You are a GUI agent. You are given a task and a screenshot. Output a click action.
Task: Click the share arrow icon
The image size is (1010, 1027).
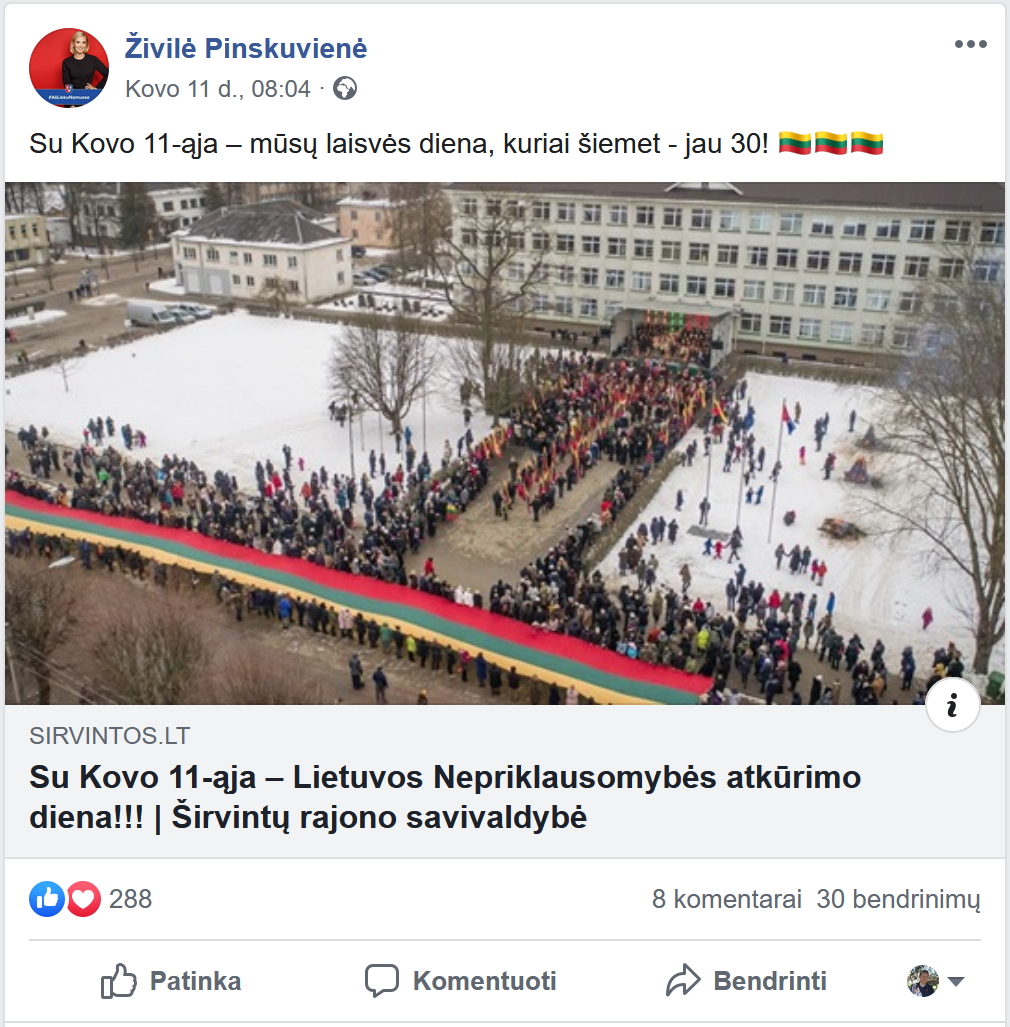pyautogui.click(x=683, y=980)
